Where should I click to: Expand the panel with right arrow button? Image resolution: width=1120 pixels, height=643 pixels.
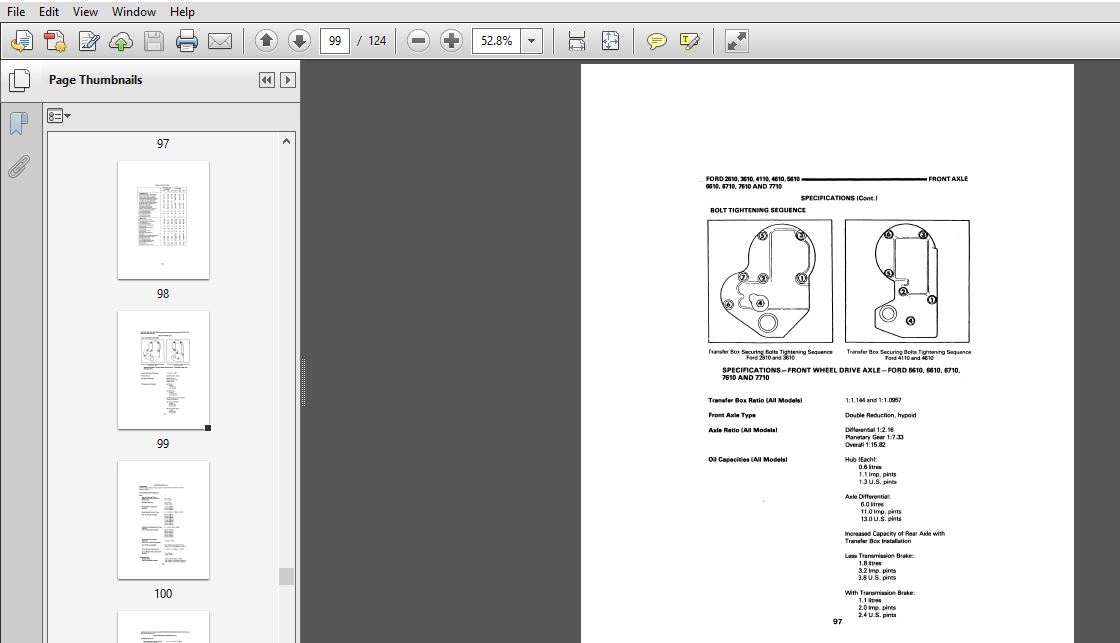click(288, 80)
